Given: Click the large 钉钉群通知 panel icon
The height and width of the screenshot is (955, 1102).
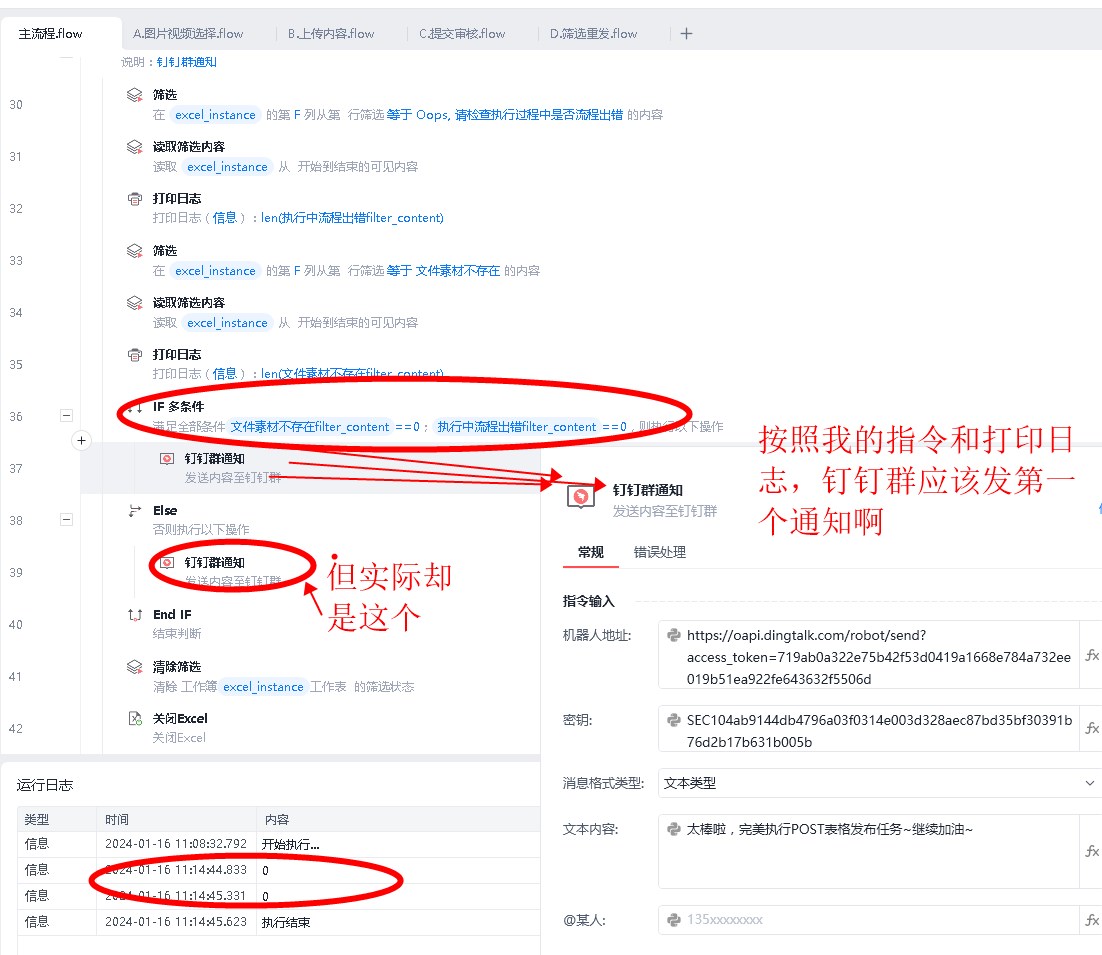Looking at the screenshot, I should [581, 497].
